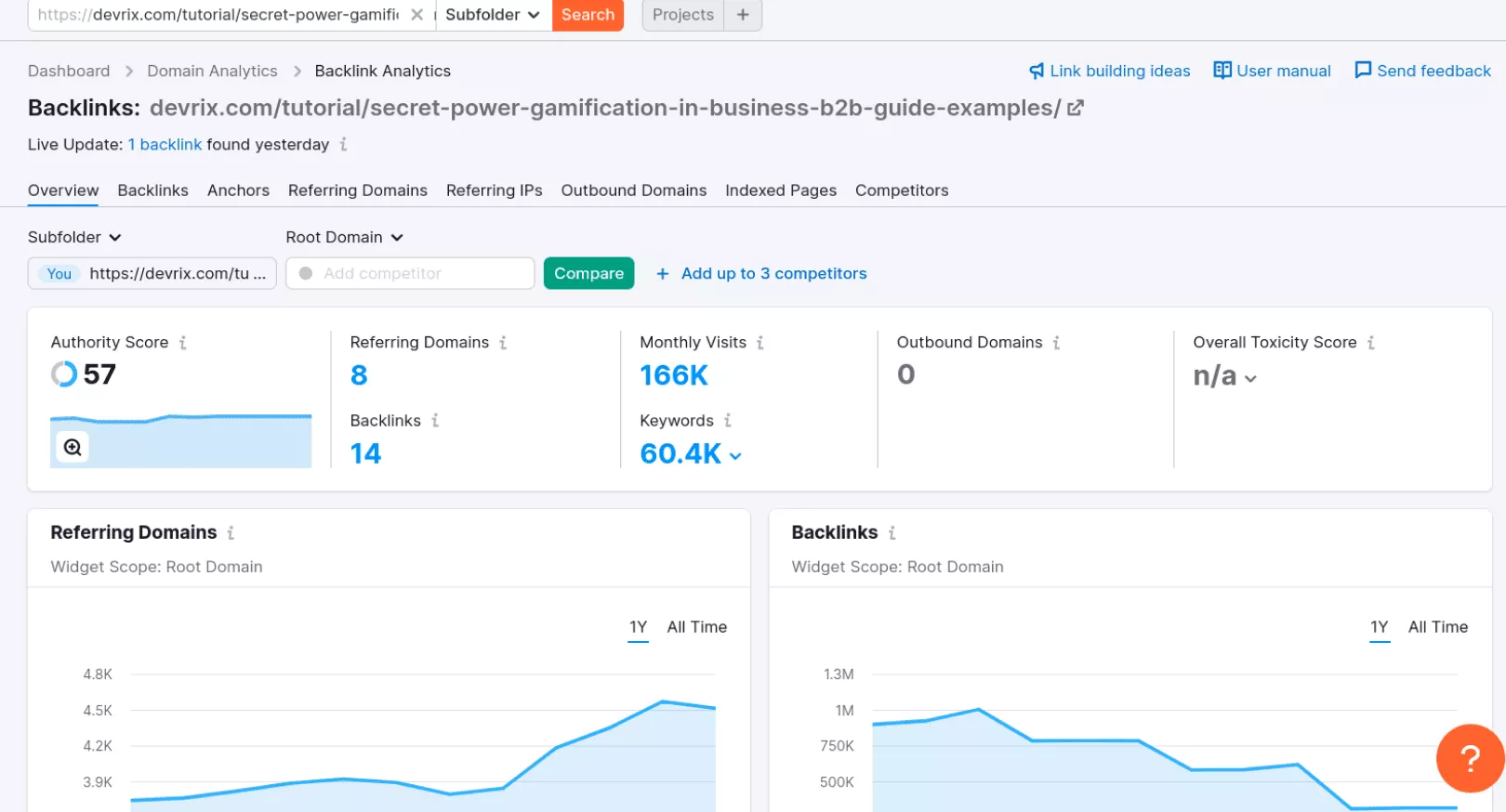Open Subfolder dropdown in the search bar

pos(492,15)
